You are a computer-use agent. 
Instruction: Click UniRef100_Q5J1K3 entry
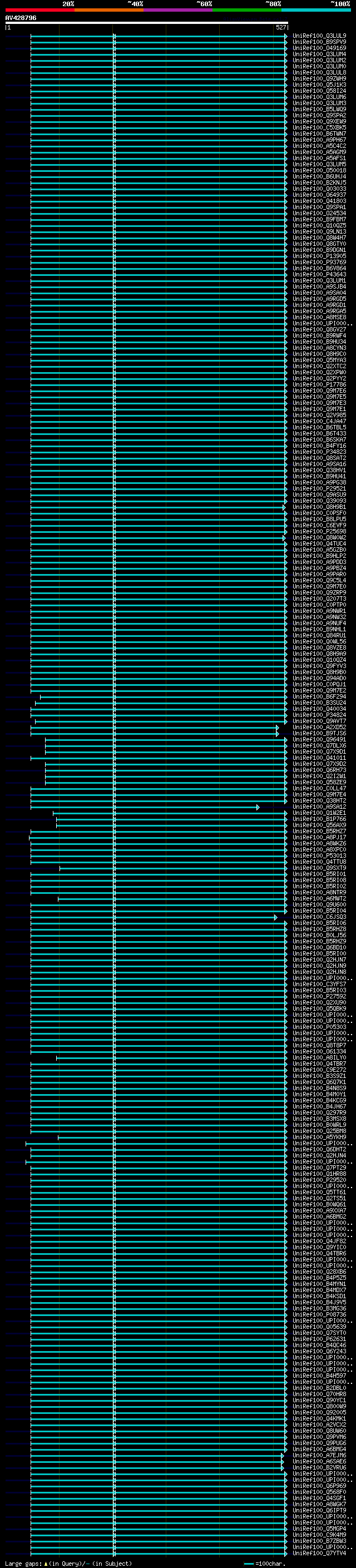pos(319,85)
